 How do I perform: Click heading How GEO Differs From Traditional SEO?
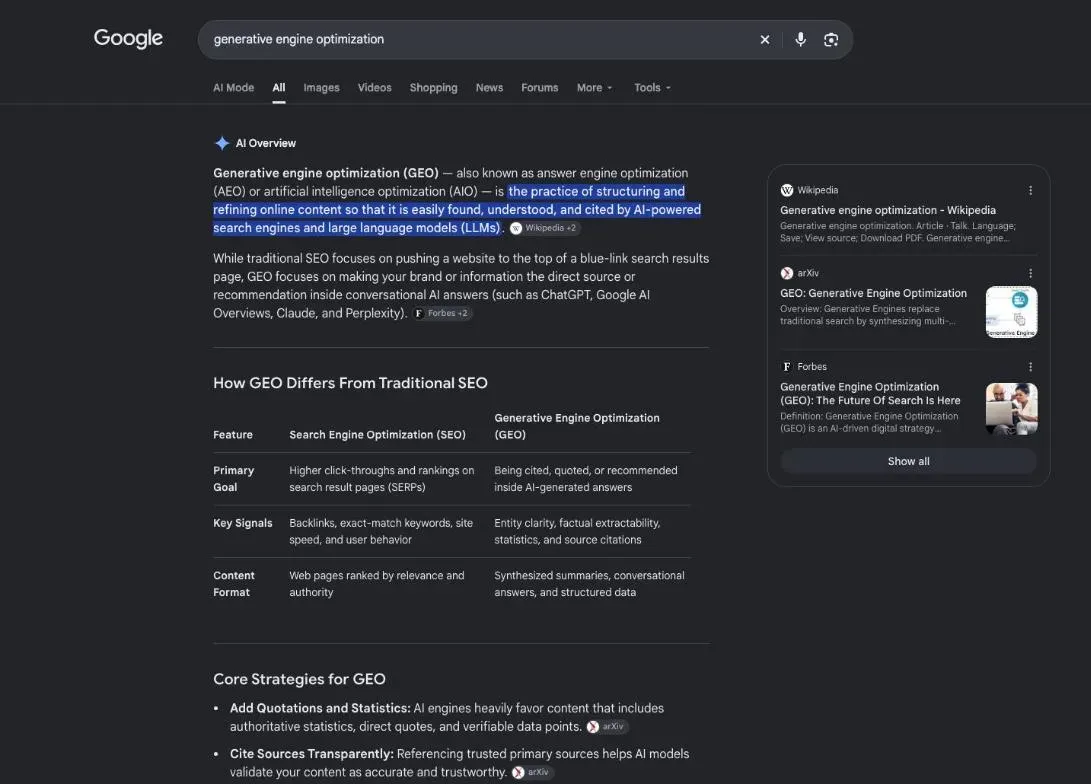[x=351, y=383]
